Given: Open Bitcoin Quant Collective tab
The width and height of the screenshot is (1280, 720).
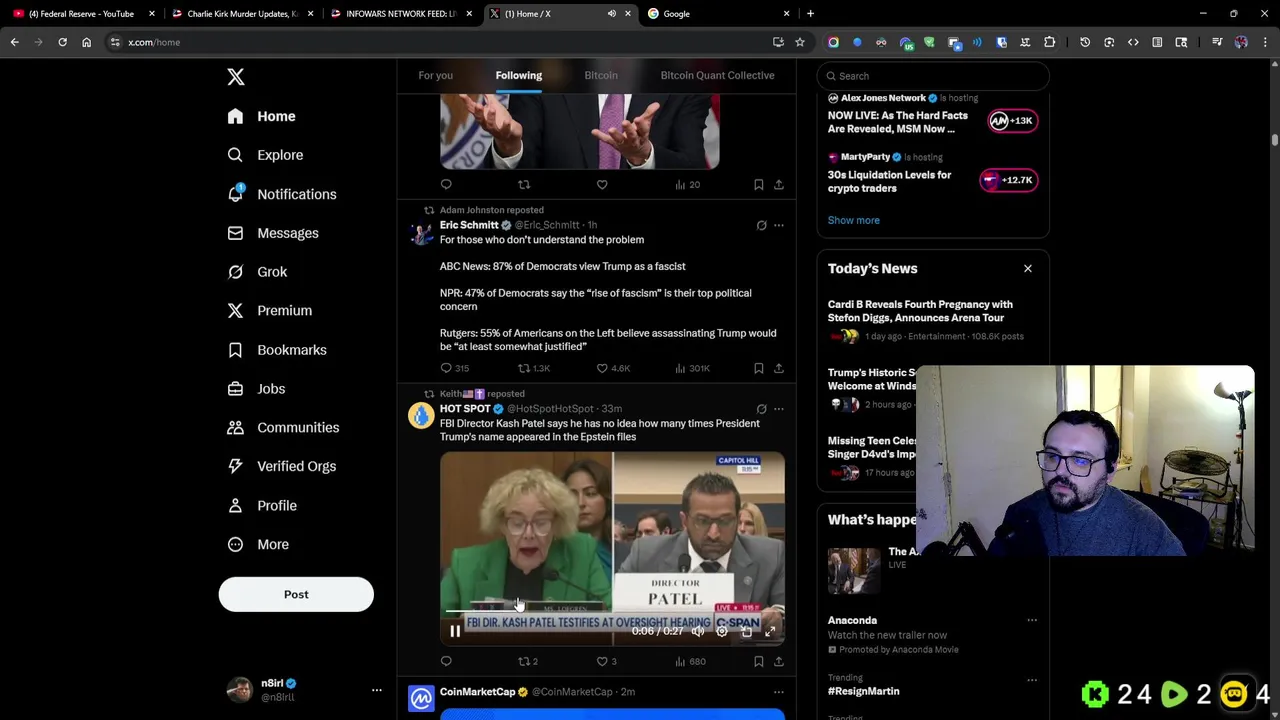Looking at the screenshot, I should tap(717, 75).
